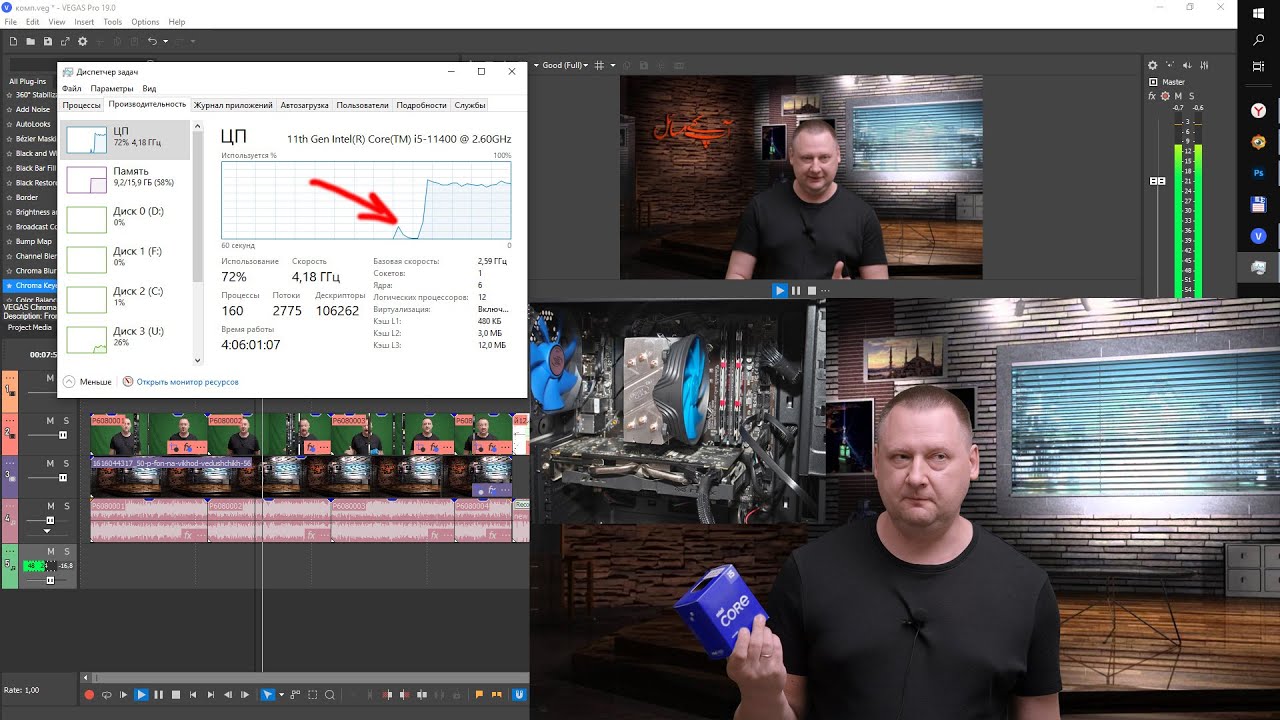Open project properties gear in top toolbar

[83, 41]
